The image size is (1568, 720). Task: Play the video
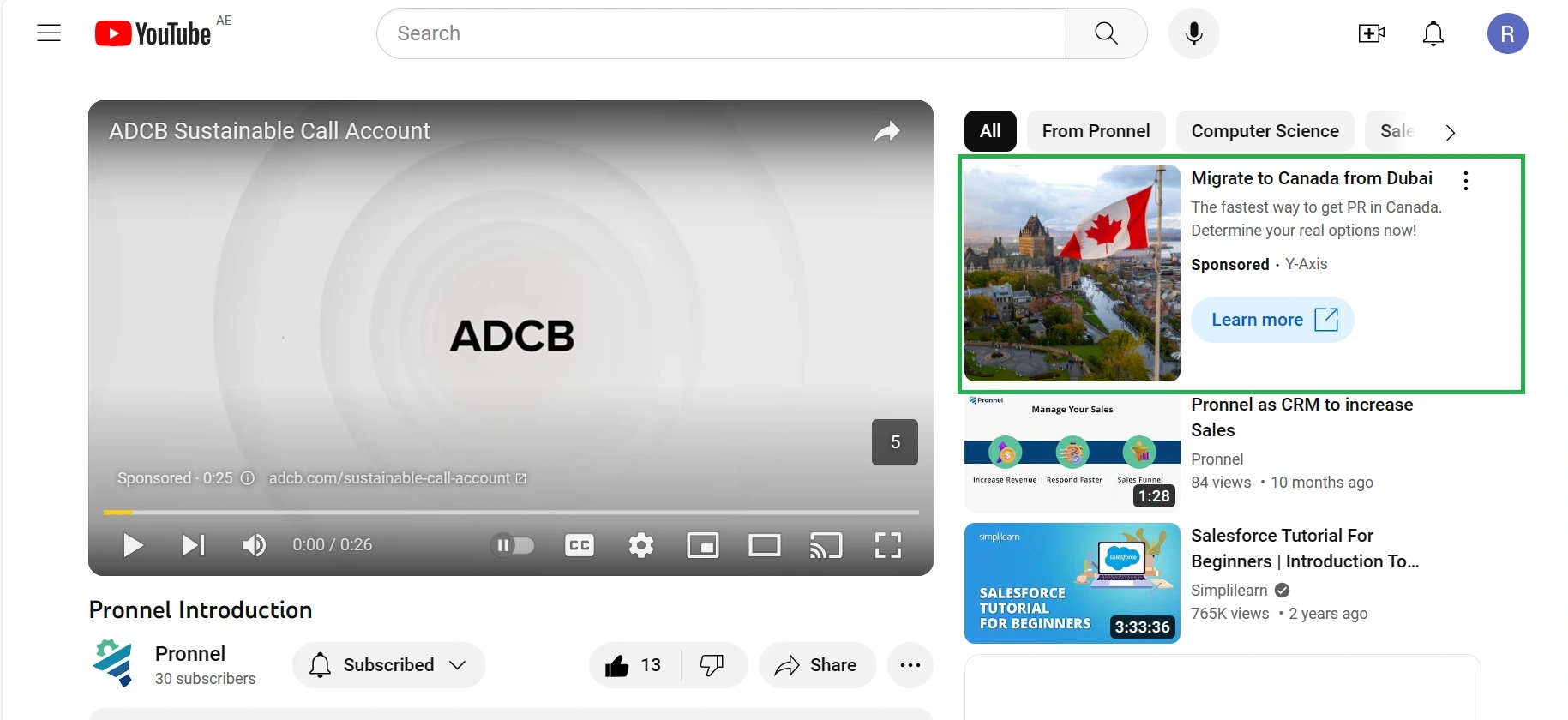[133, 545]
